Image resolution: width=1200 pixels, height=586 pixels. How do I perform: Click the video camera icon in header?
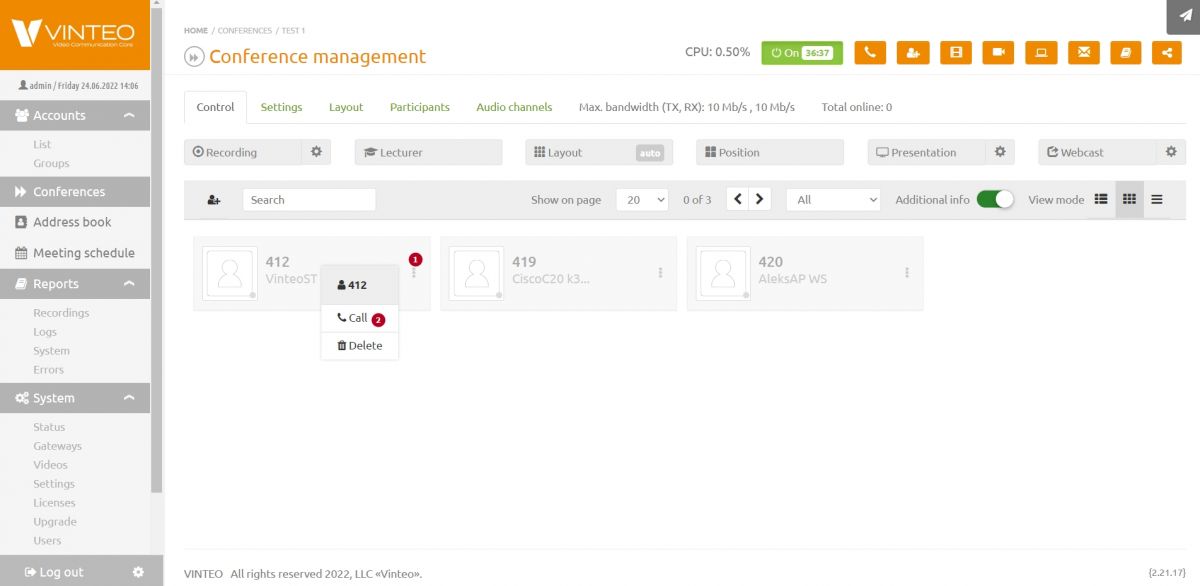(998, 53)
